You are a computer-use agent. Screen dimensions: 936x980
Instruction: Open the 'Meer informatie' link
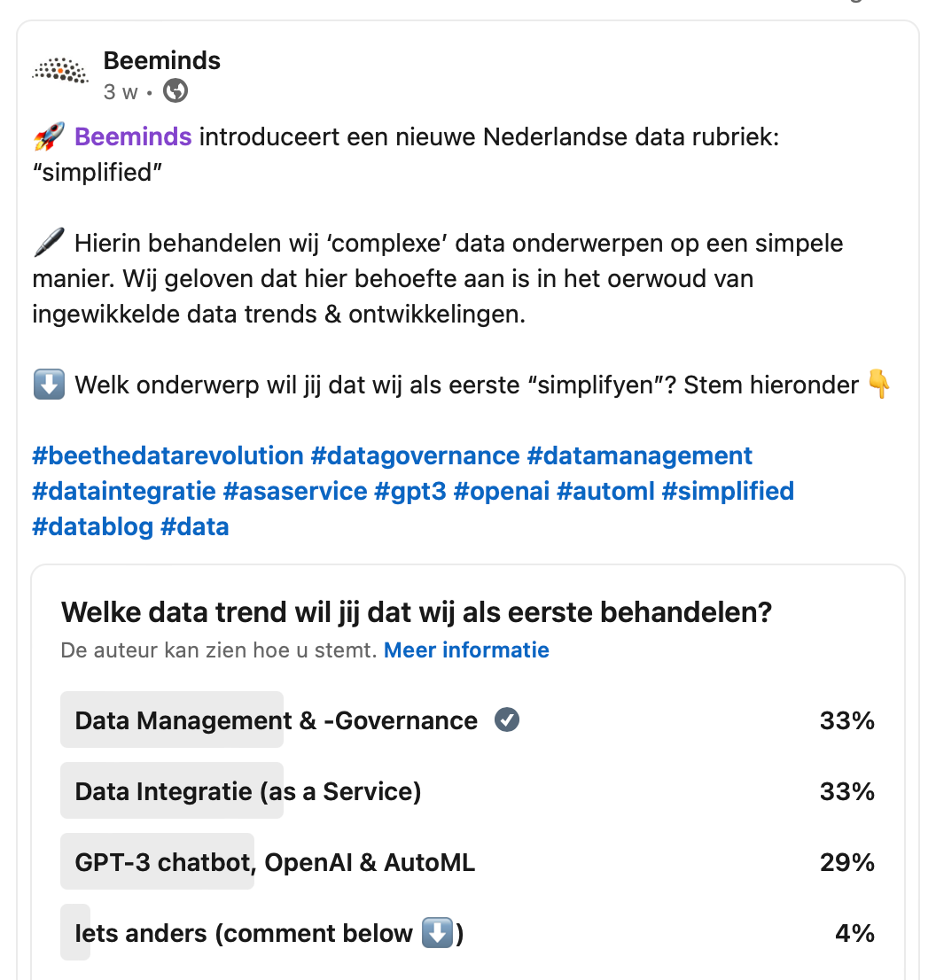pos(466,650)
